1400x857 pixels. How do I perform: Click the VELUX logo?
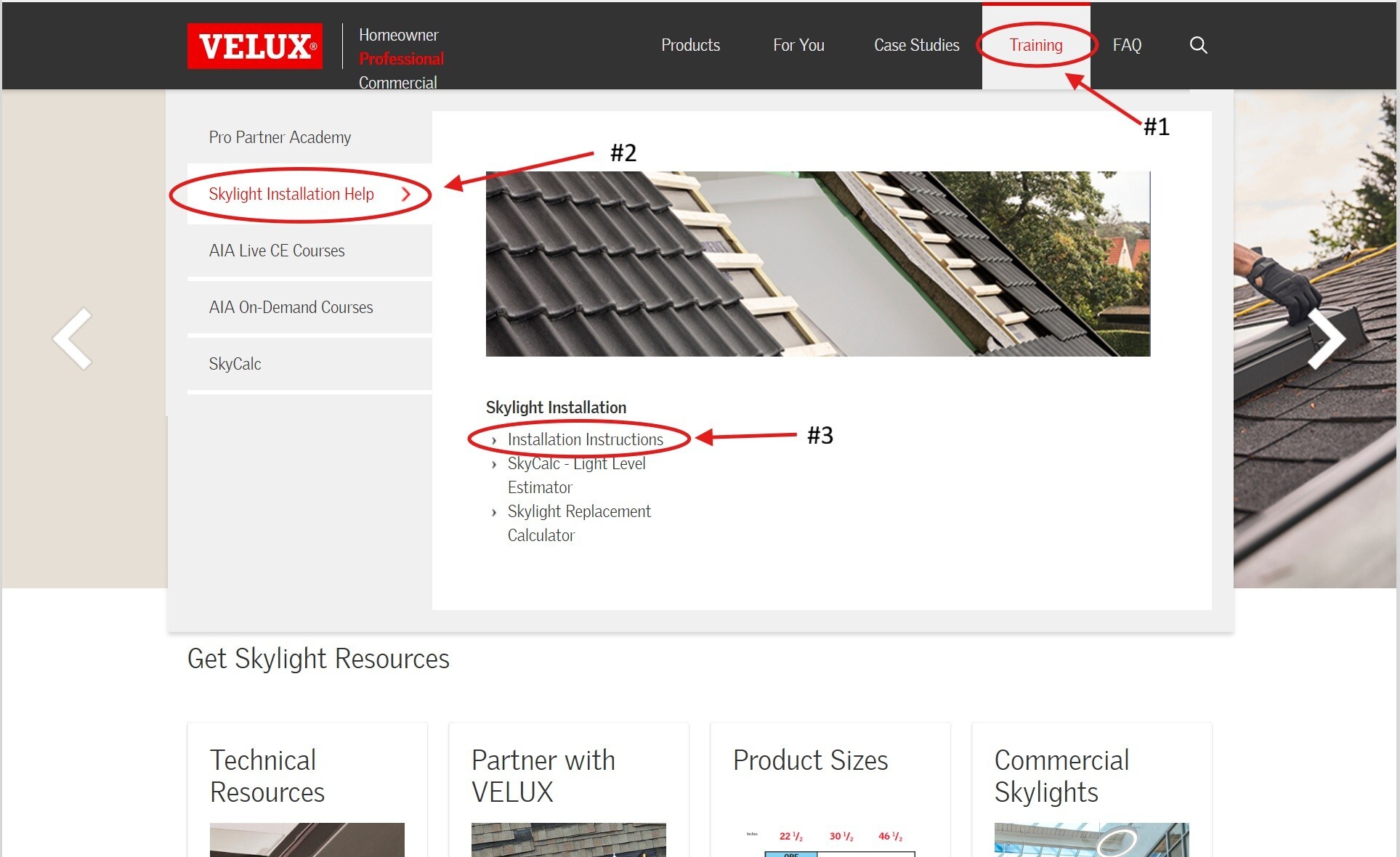pos(254,45)
